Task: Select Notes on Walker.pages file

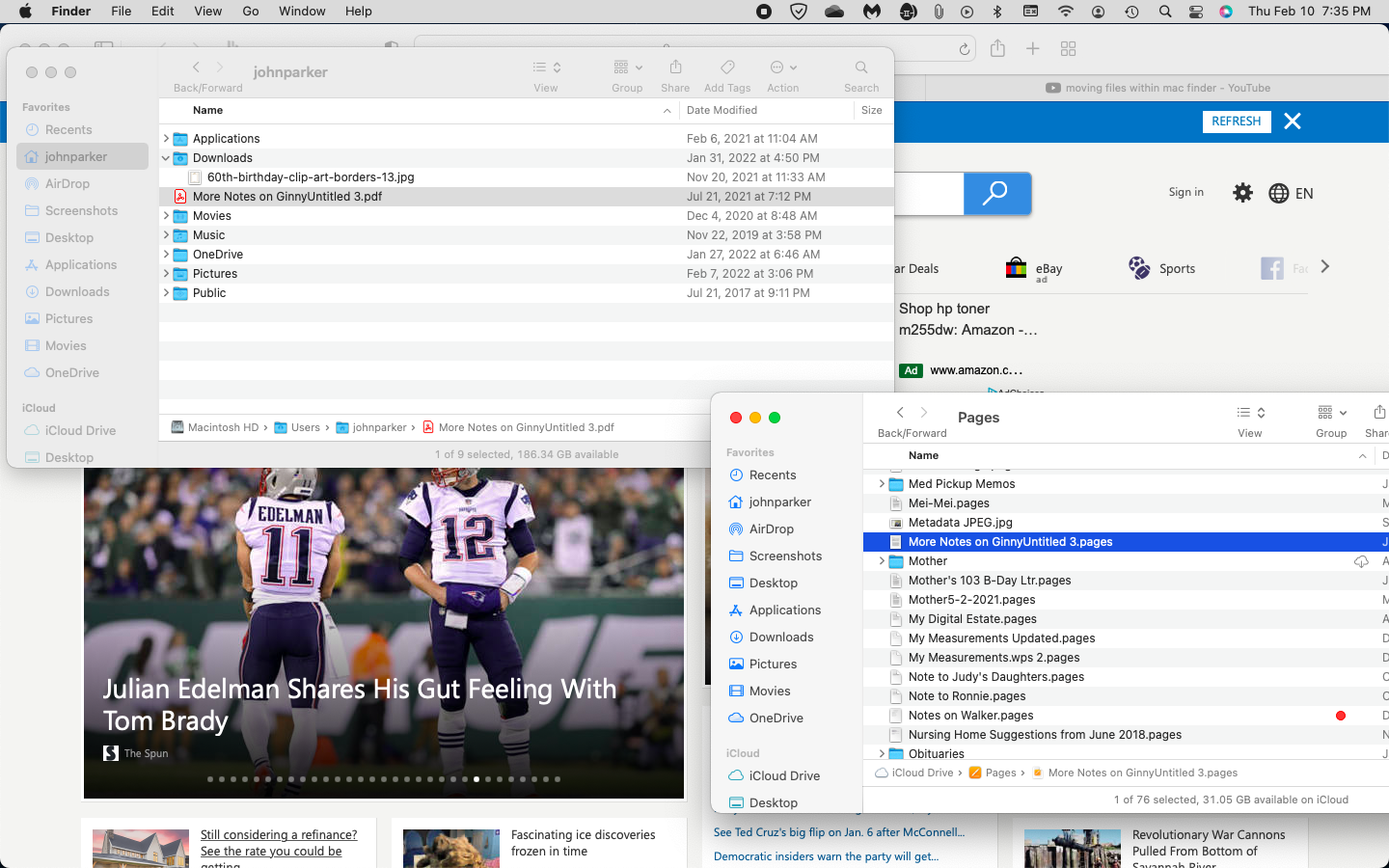Action: click(x=970, y=716)
